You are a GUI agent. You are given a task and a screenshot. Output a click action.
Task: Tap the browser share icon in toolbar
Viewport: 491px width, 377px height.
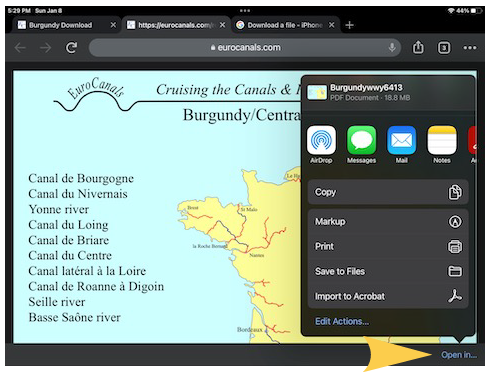coord(418,48)
